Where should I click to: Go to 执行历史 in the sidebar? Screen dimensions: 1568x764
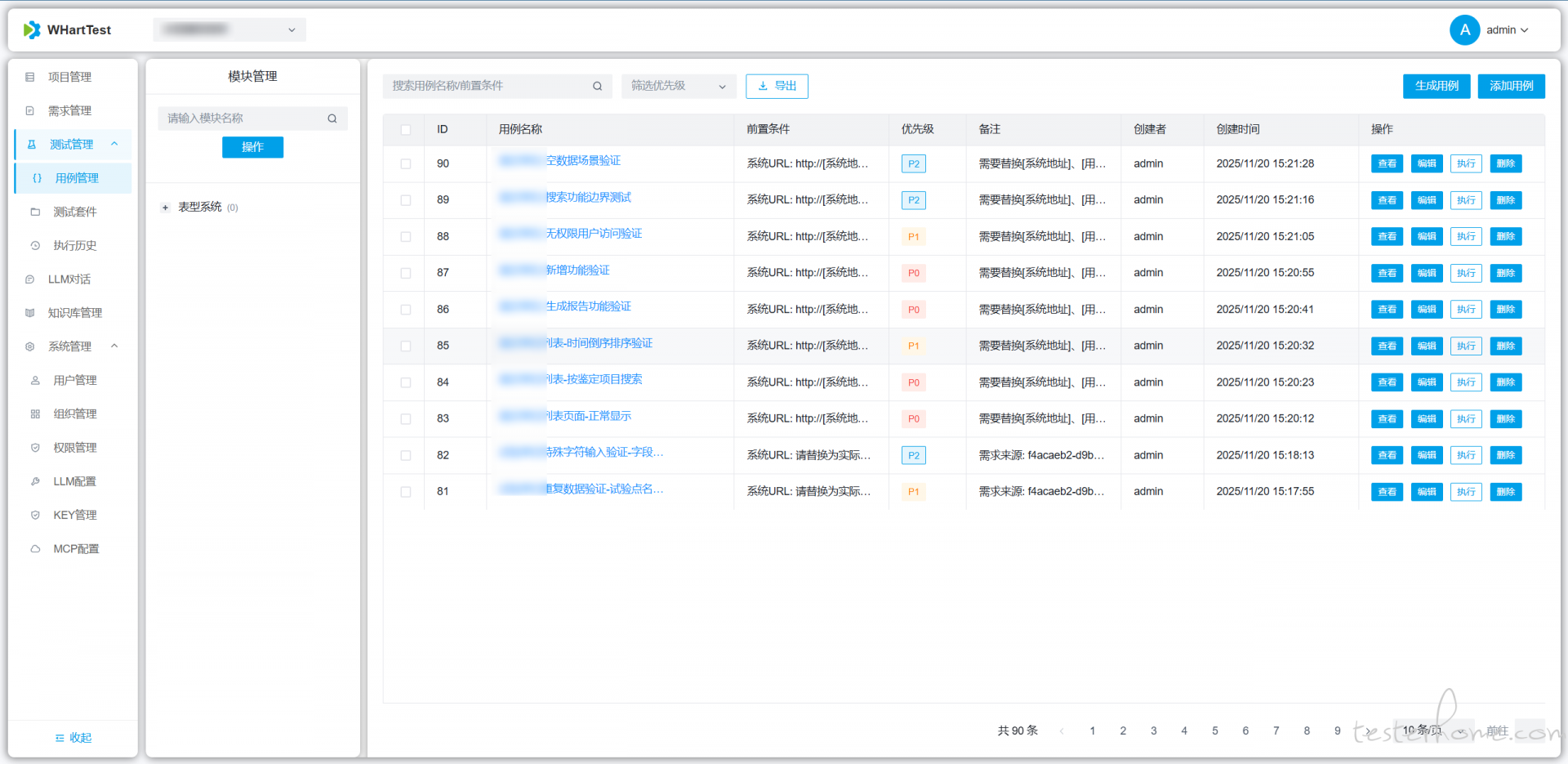pos(74,246)
